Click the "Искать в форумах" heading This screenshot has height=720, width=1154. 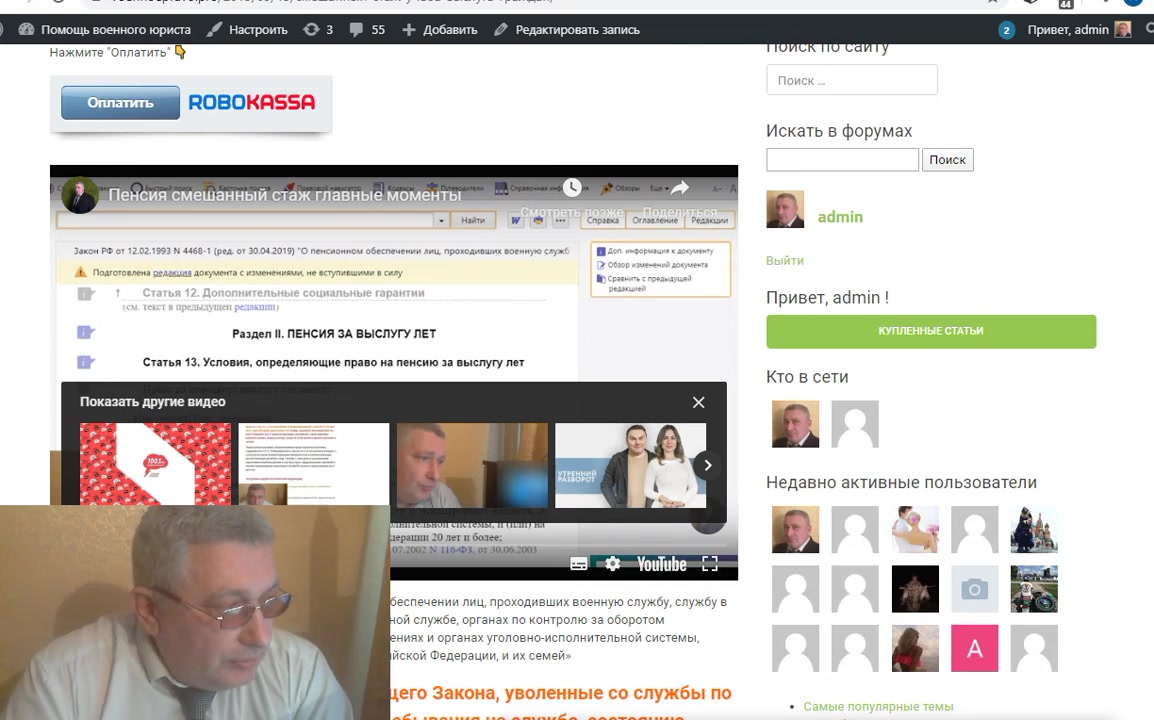coord(839,131)
